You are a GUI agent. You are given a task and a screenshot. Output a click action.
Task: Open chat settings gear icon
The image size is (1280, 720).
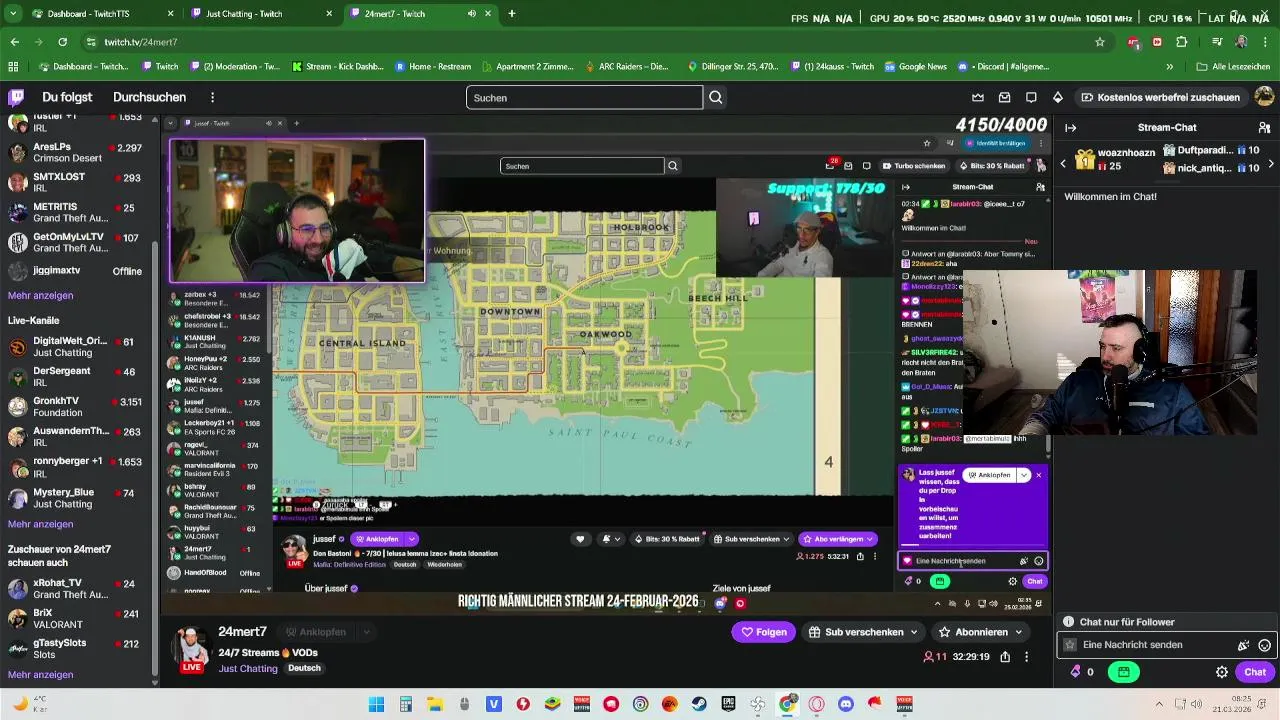(x=1221, y=672)
